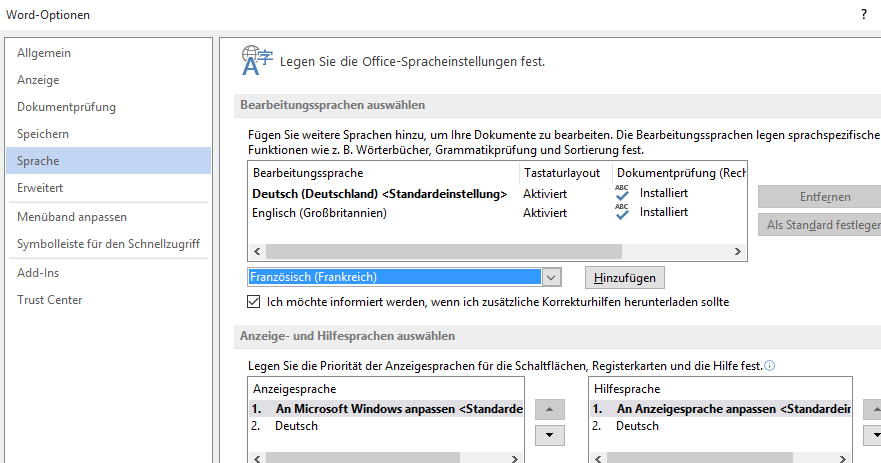The image size is (881, 463).
Task: Uncheck the Korrekturhilfen herunterladen notification checkbox
Action: point(253,302)
